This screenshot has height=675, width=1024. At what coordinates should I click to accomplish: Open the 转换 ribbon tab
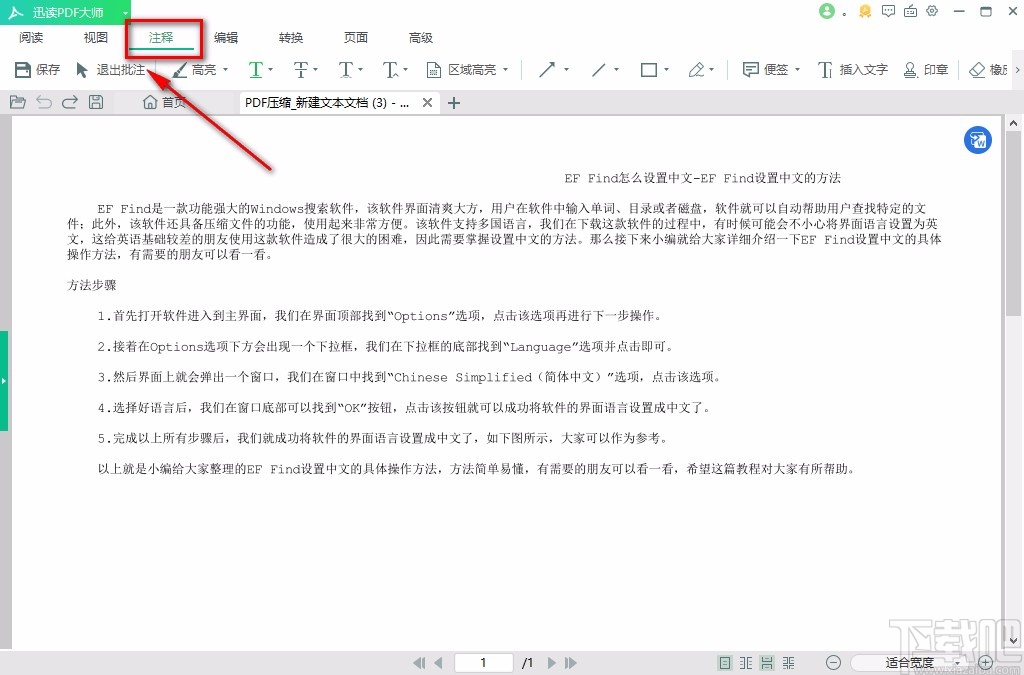click(290, 37)
